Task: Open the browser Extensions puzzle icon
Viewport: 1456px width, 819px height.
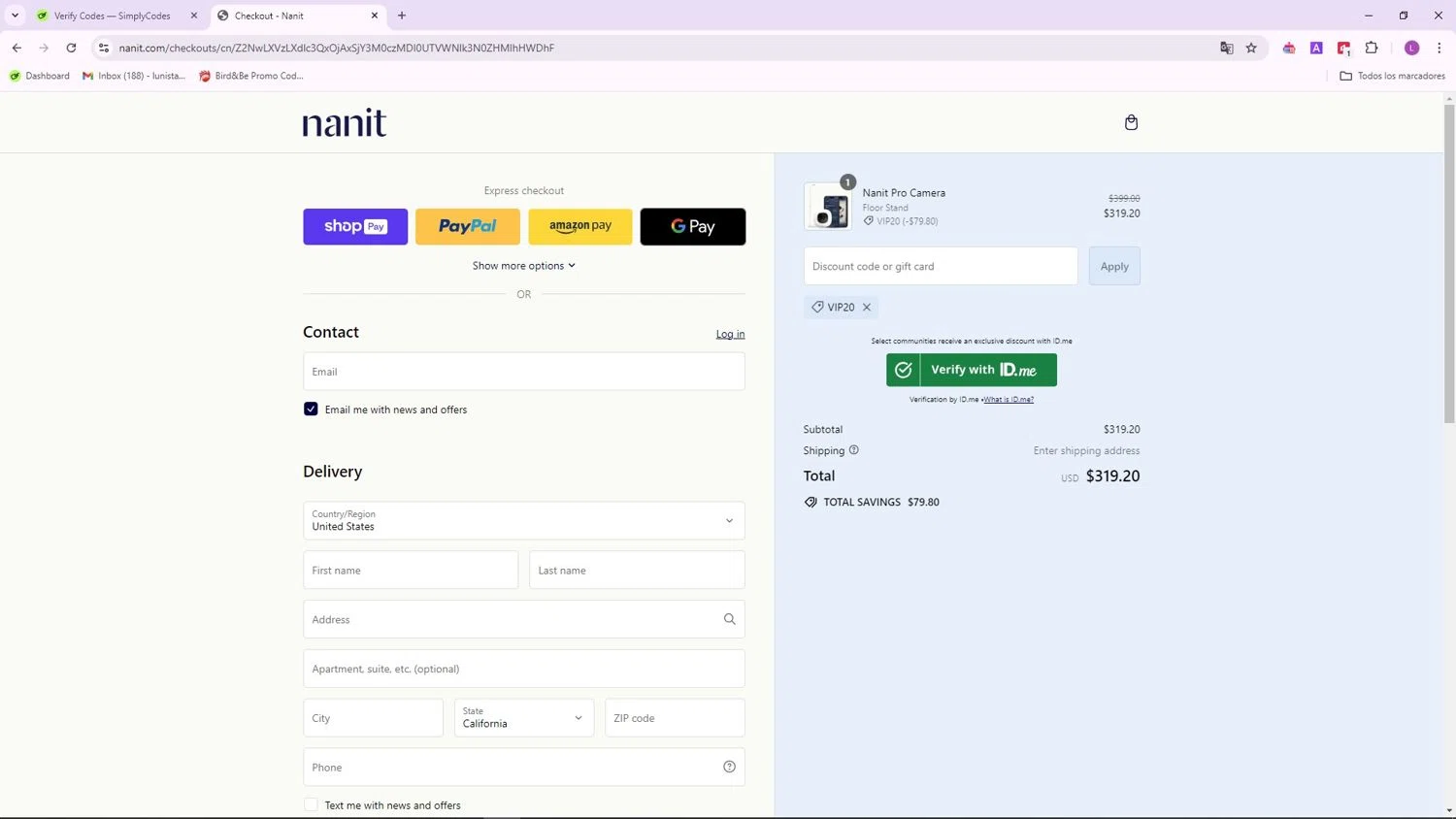Action: click(x=1372, y=48)
